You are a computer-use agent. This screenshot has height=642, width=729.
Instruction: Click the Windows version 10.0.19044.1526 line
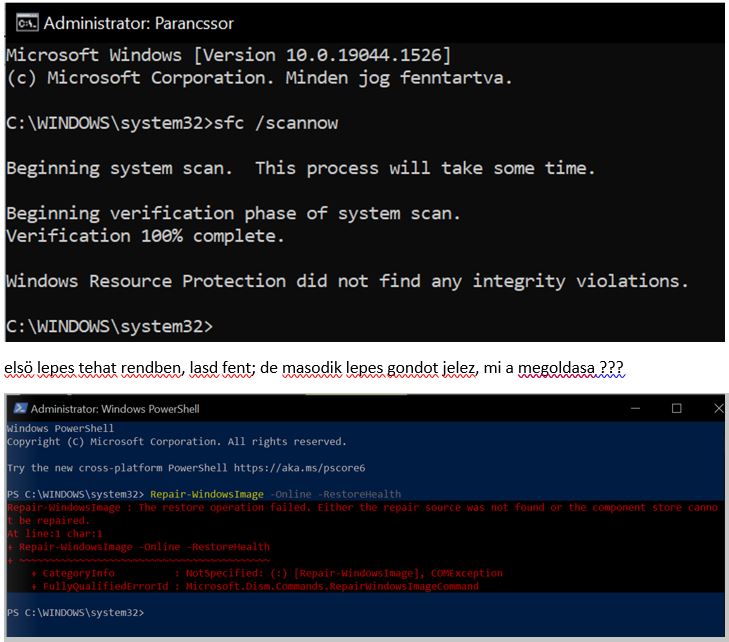pos(228,54)
